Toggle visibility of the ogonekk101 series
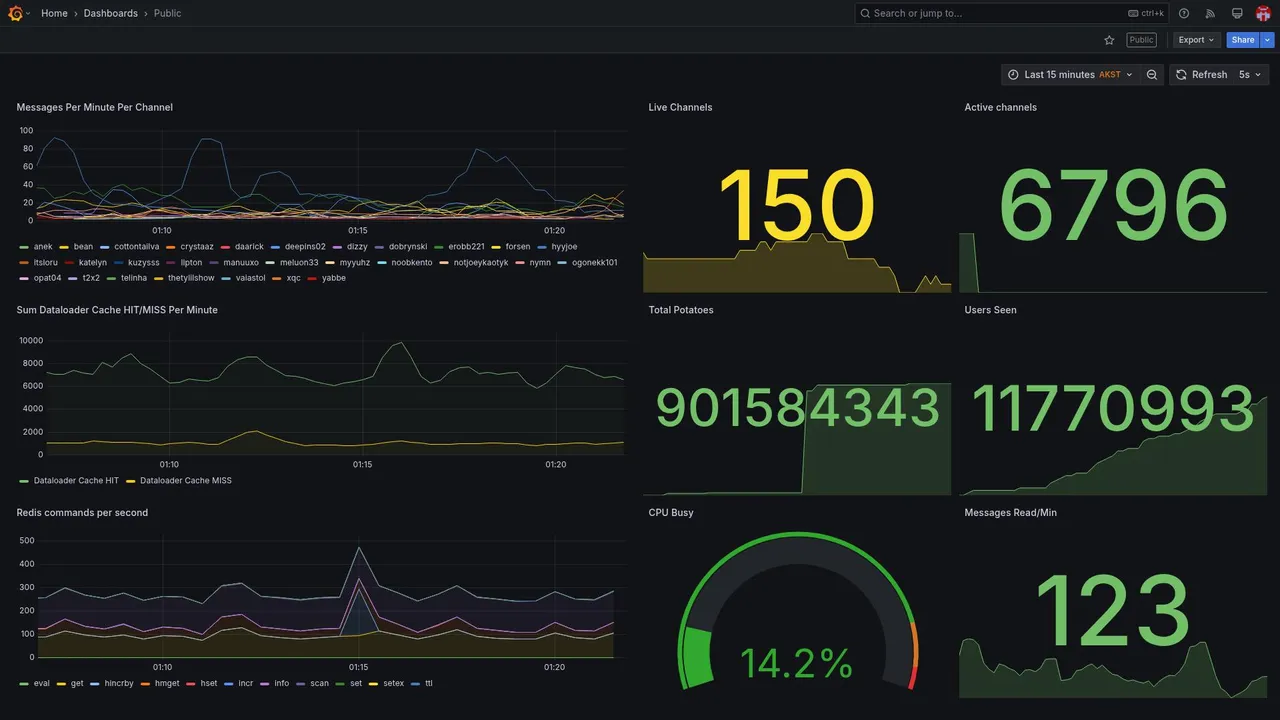 pos(594,263)
